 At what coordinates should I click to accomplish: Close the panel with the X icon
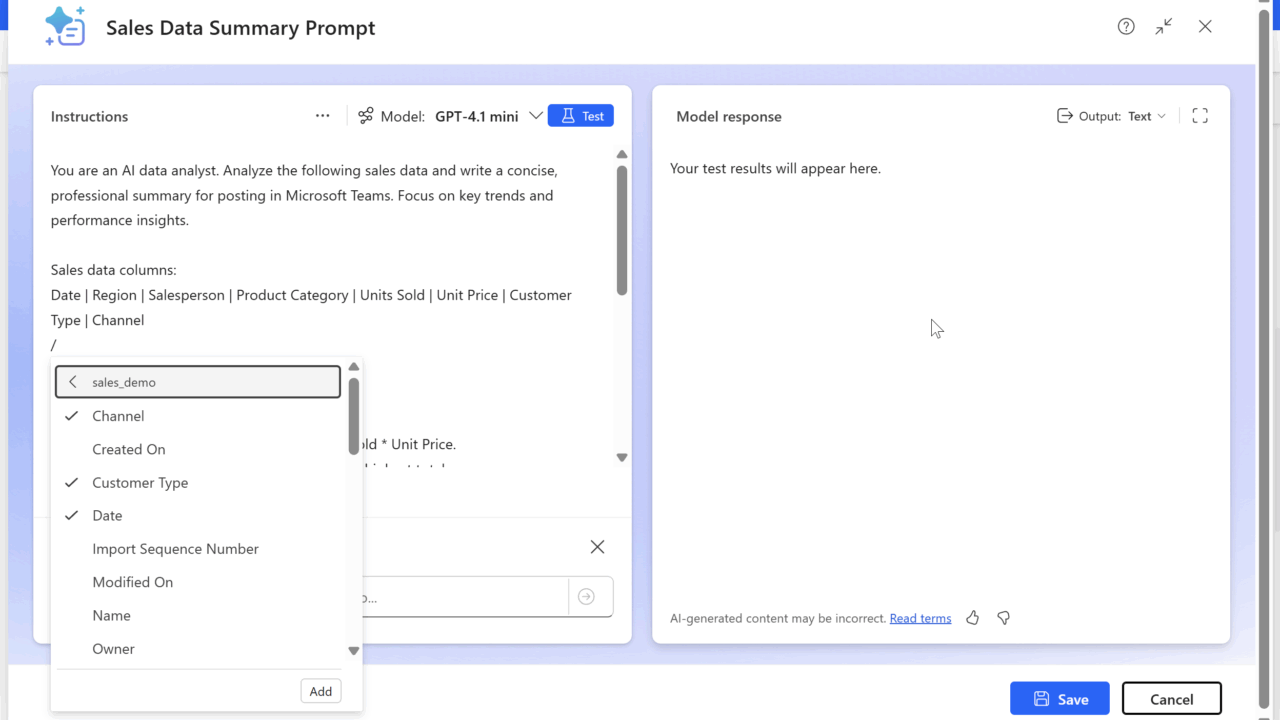597,547
